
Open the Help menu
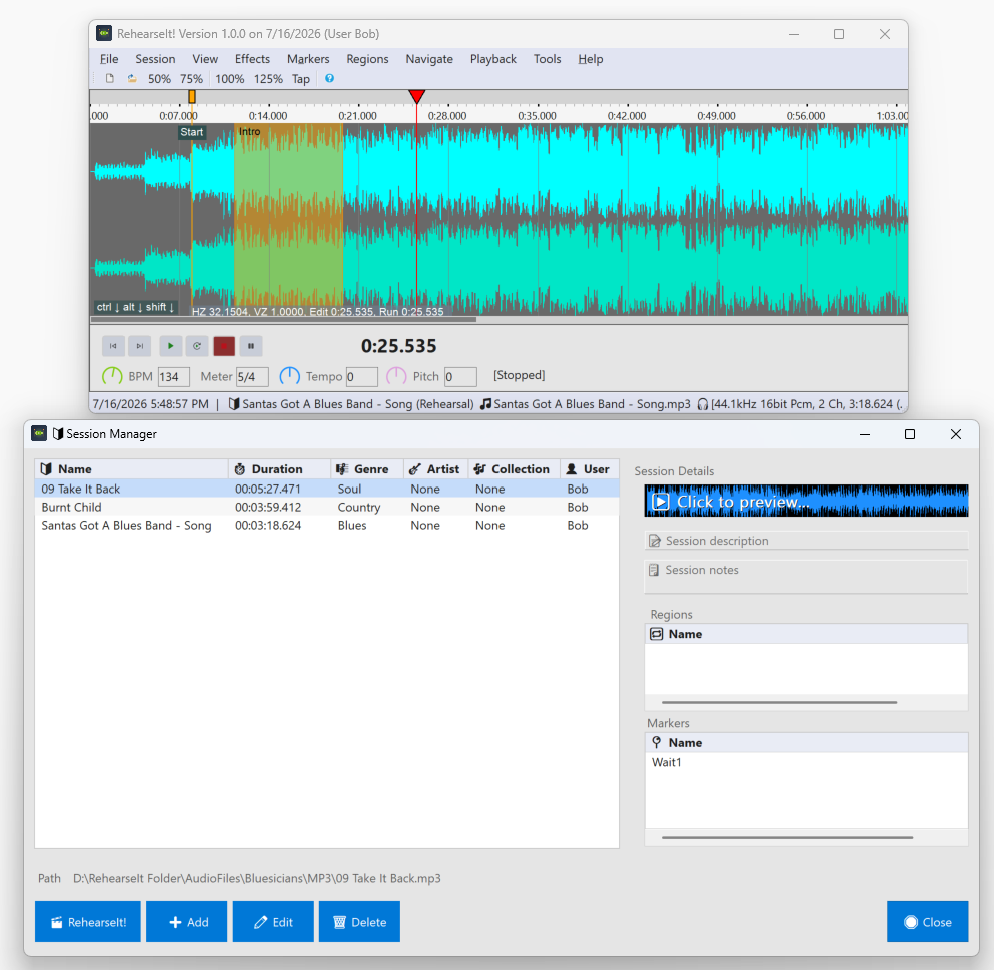tap(591, 59)
